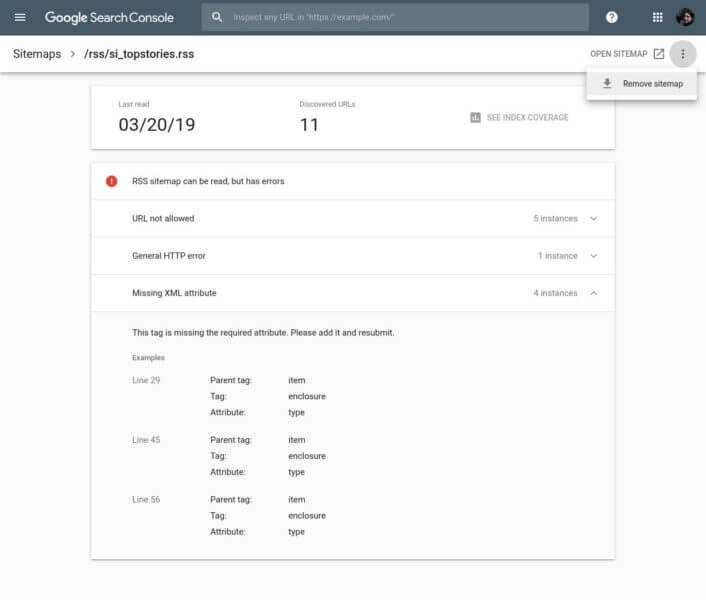Click the search magnifier icon
The height and width of the screenshot is (600, 706).
click(217, 18)
